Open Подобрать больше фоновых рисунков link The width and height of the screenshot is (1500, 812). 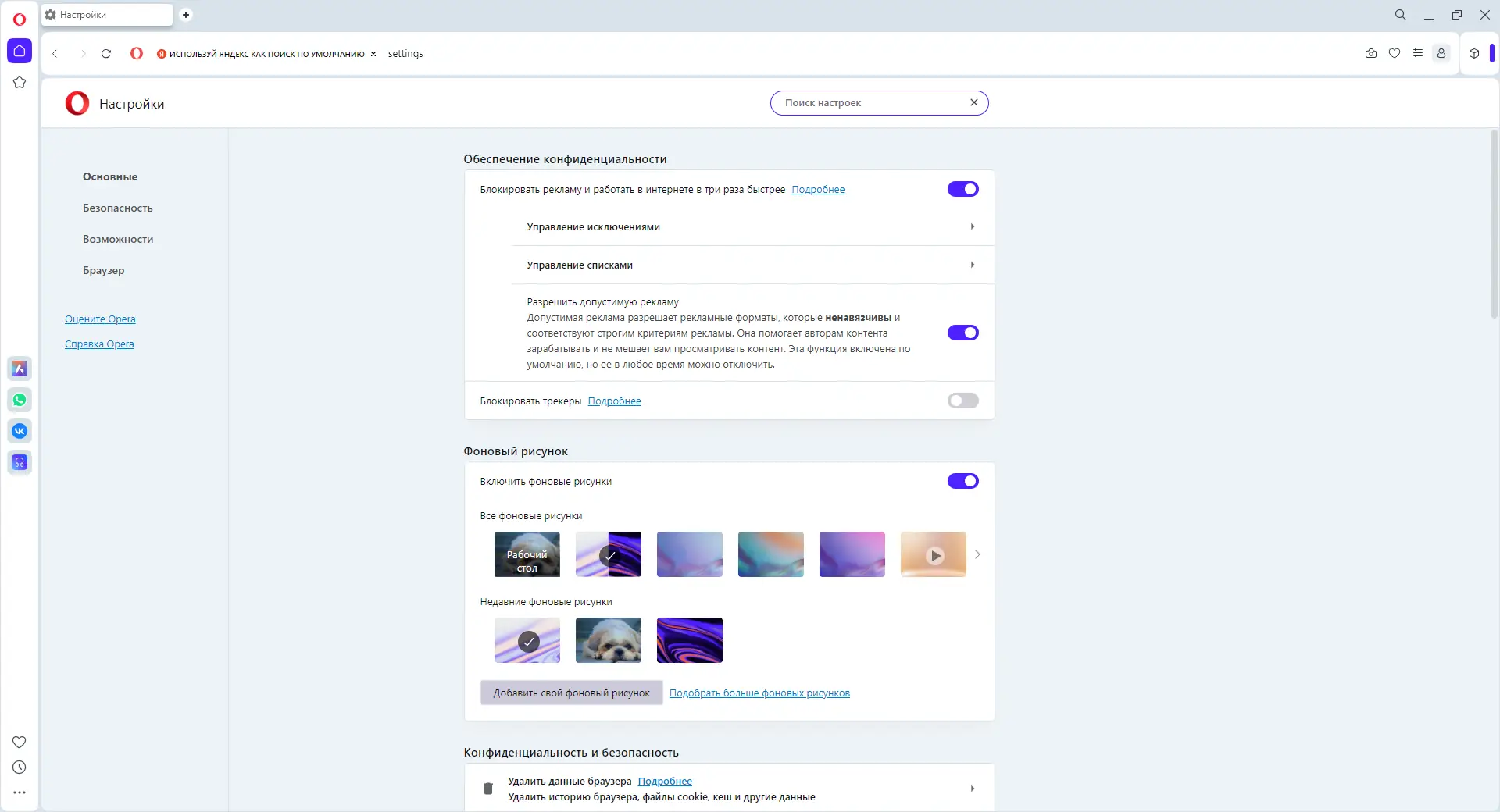click(759, 693)
